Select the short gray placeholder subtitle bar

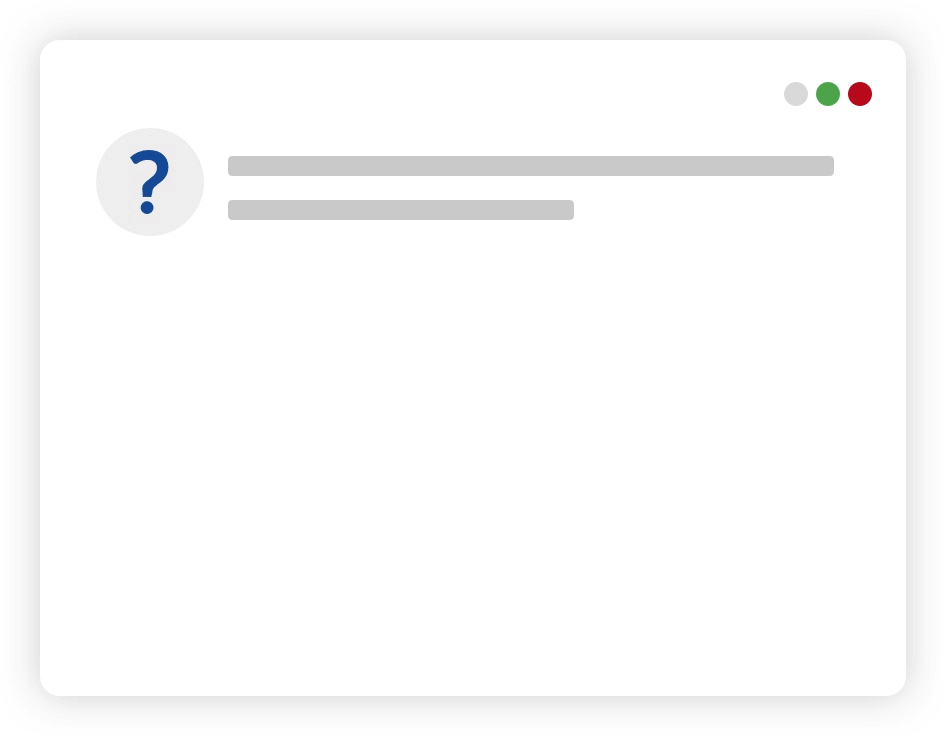click(x=401, y=210)
